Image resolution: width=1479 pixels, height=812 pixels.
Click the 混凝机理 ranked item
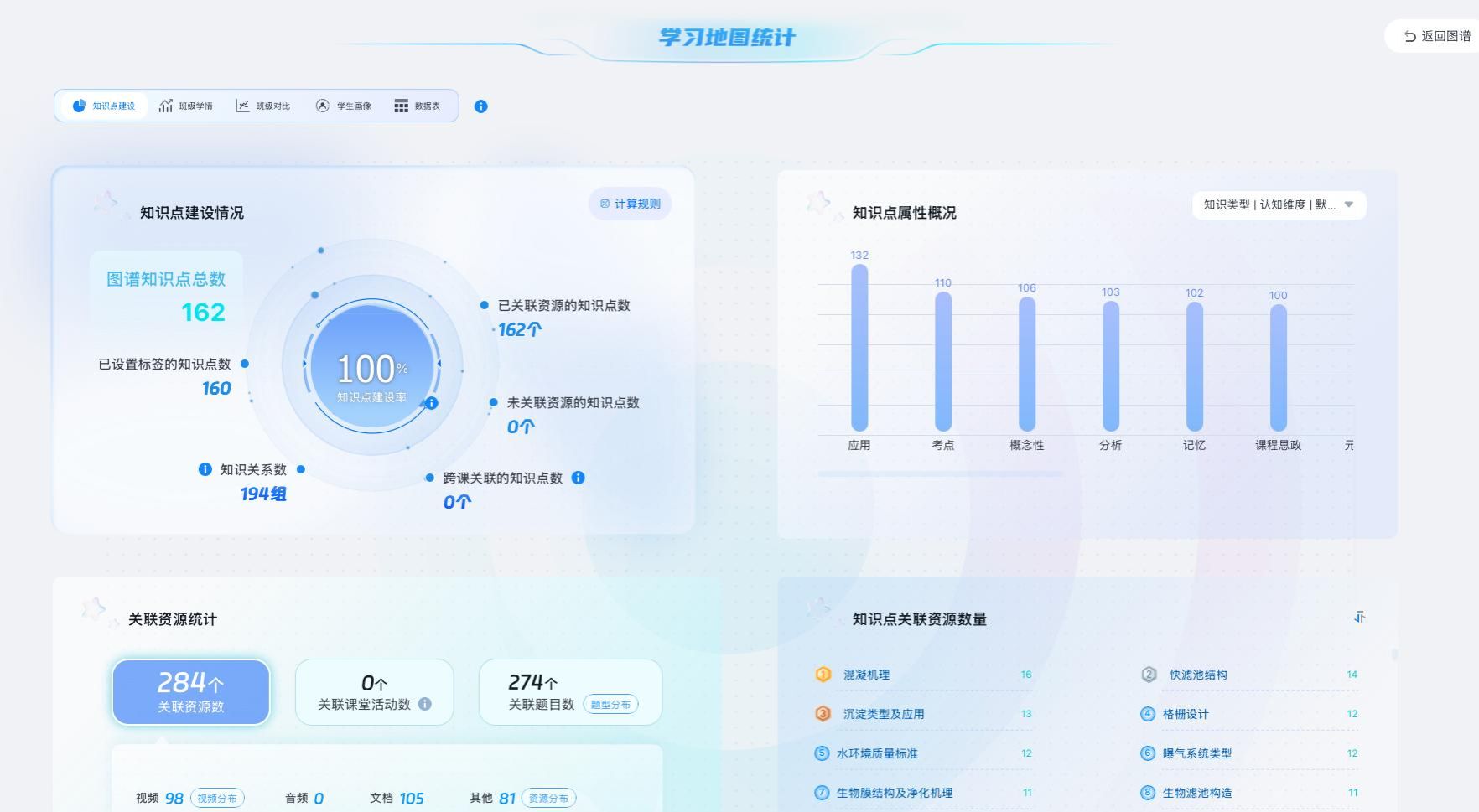866,675
